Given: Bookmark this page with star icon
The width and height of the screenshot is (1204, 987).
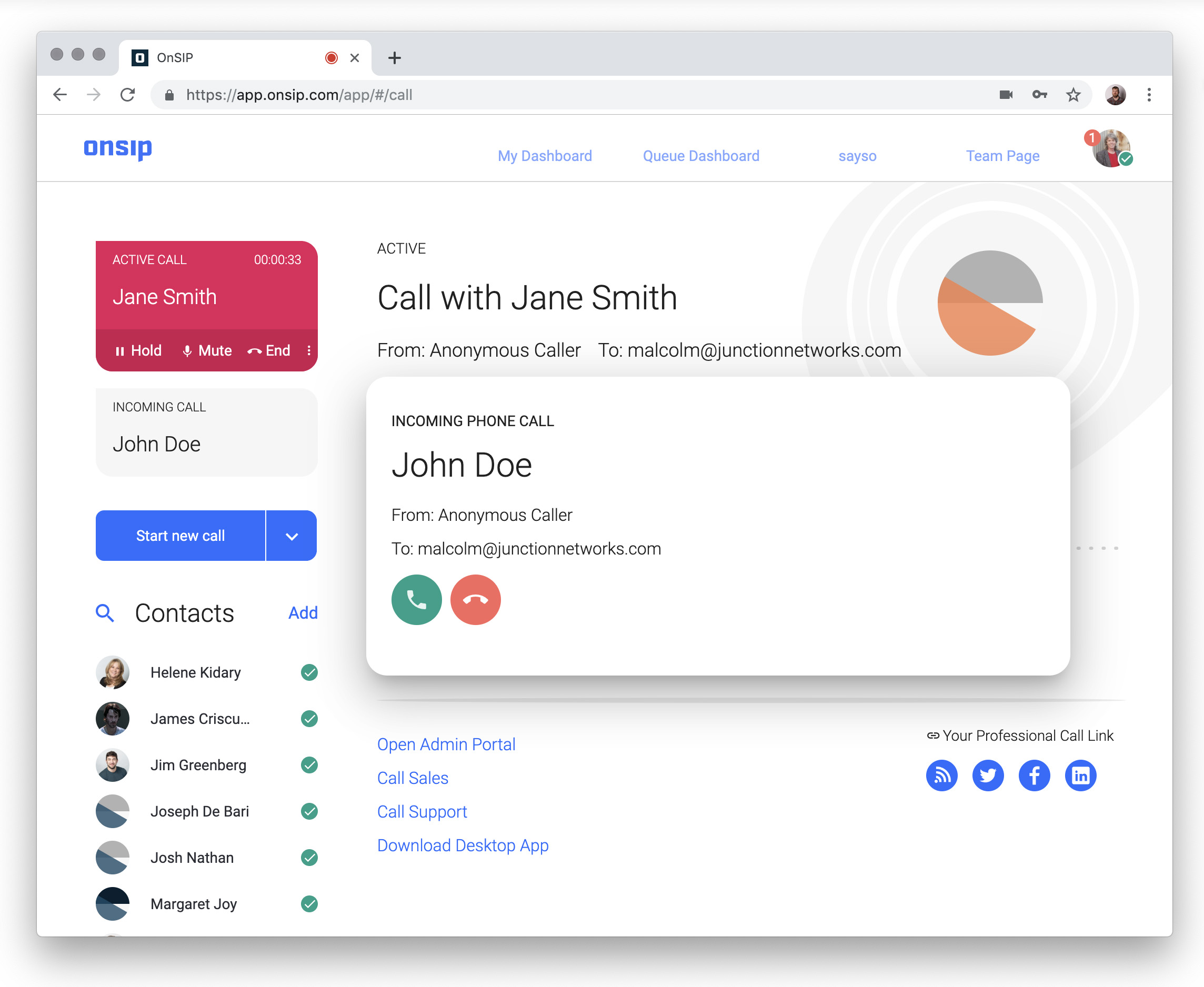Looking at the screenshot, I should click(x=1073, y=94).
